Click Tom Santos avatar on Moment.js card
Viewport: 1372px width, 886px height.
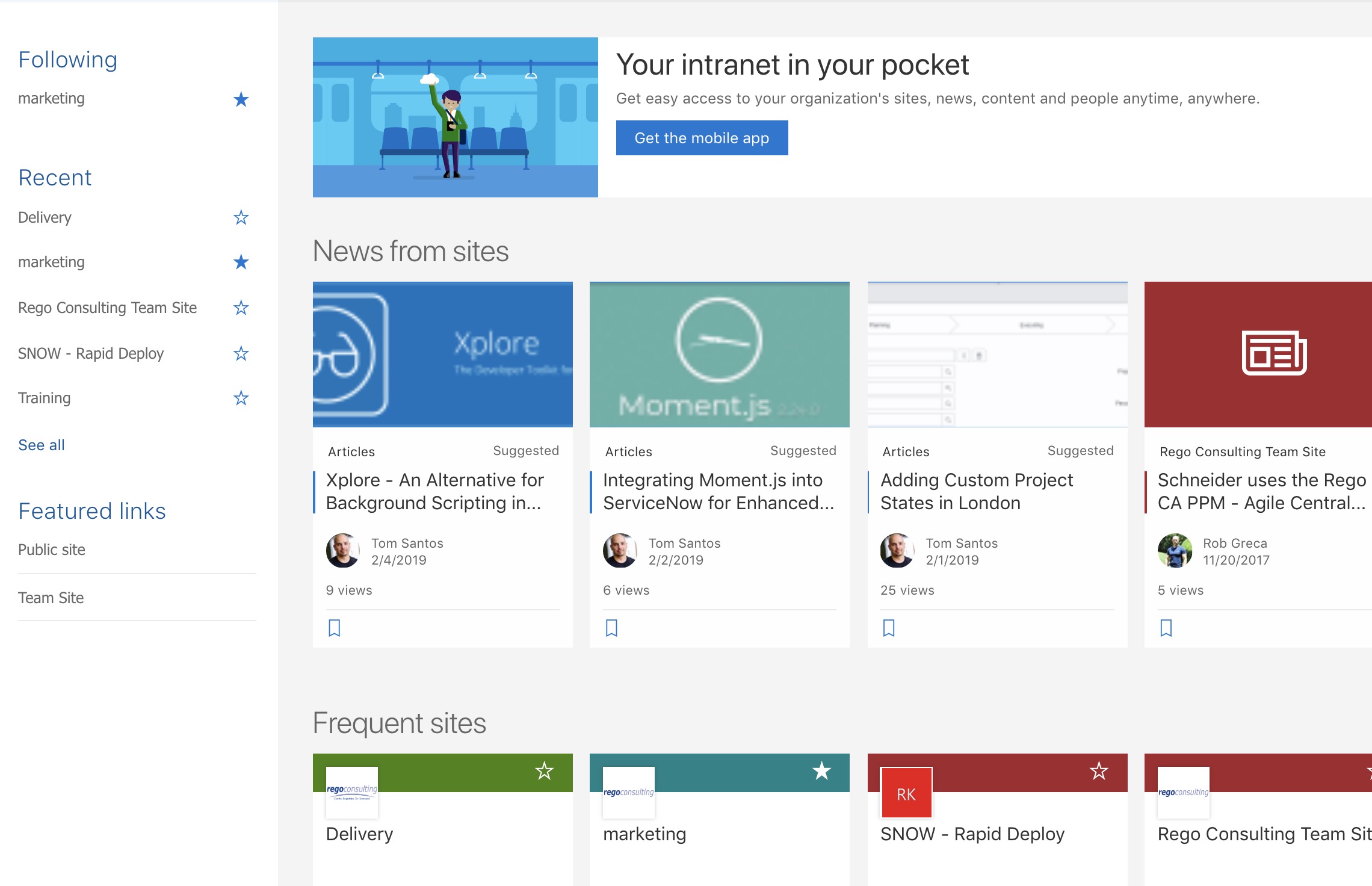[620, 551]
